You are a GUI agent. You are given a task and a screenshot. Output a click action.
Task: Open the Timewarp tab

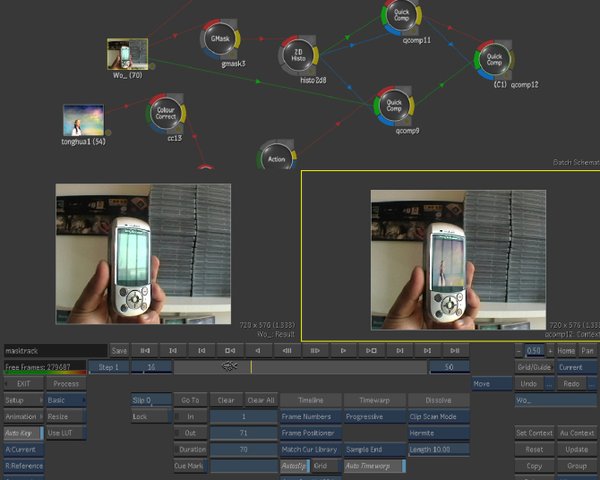coord(373,400)
